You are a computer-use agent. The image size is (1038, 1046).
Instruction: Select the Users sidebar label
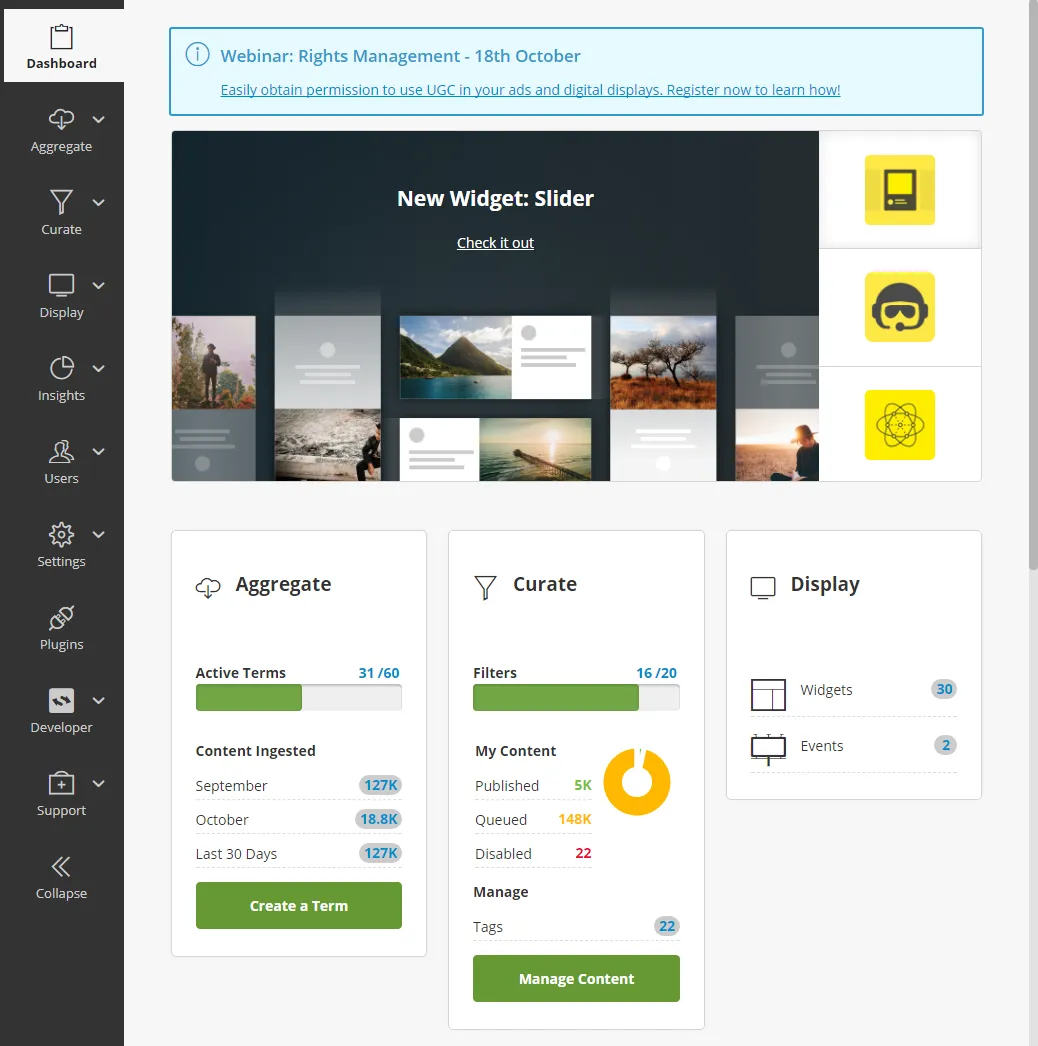pos(61,478)
